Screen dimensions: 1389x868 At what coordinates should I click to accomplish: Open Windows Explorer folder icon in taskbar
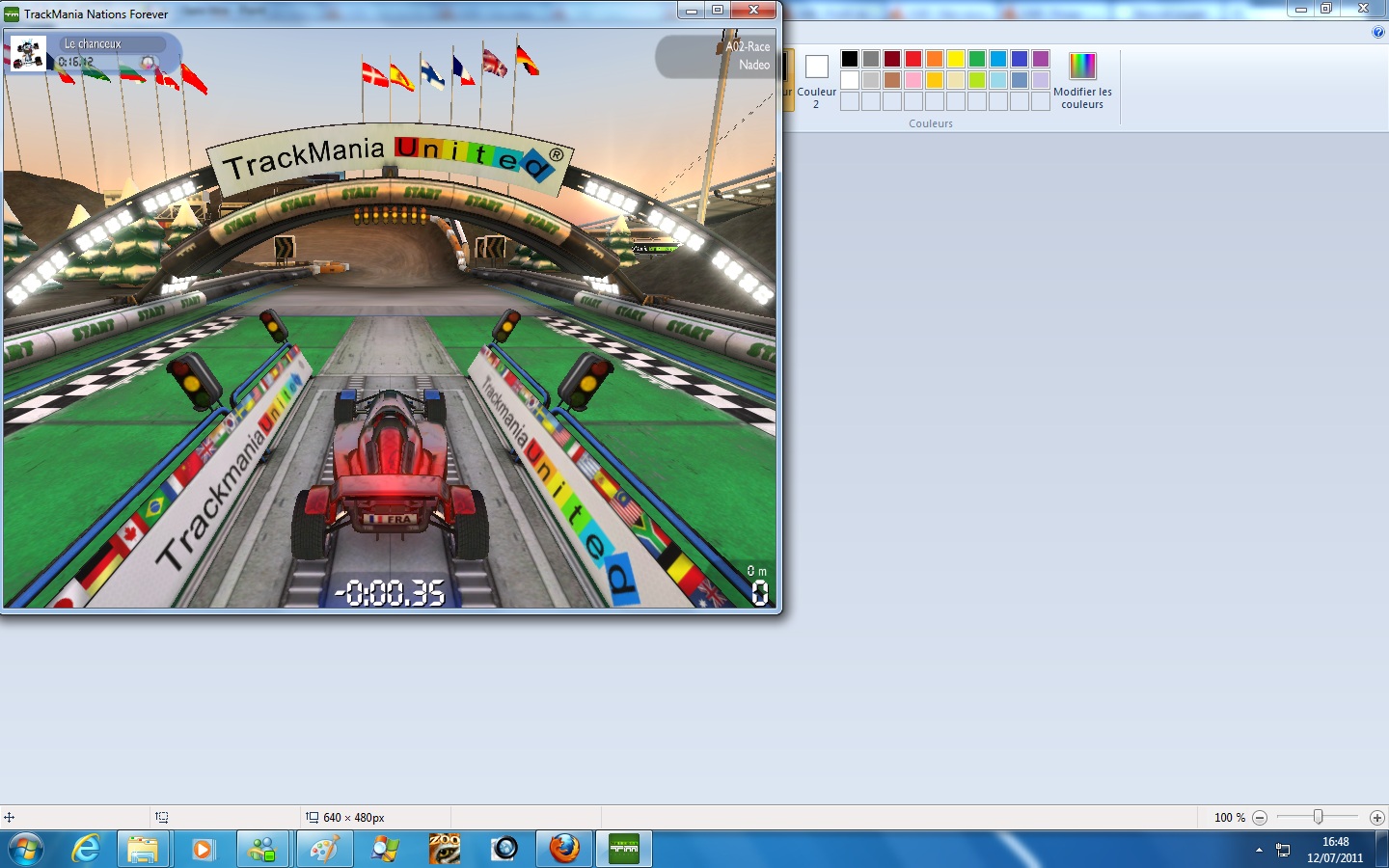[143, 849]
